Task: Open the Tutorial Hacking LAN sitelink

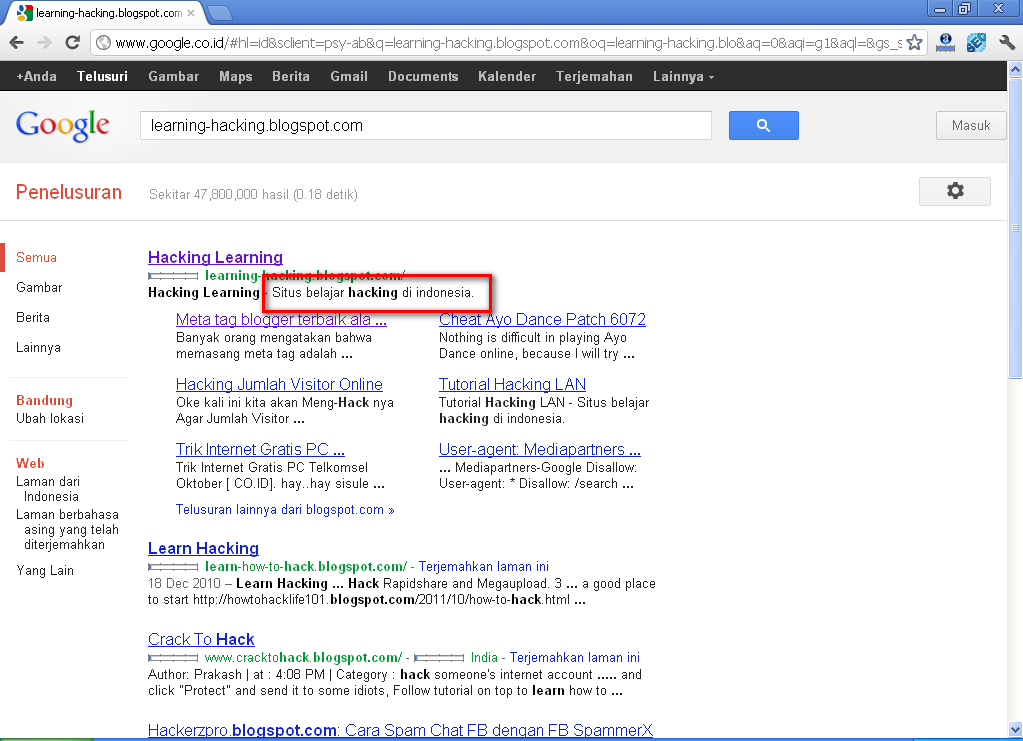Action: tap(512, 384)
